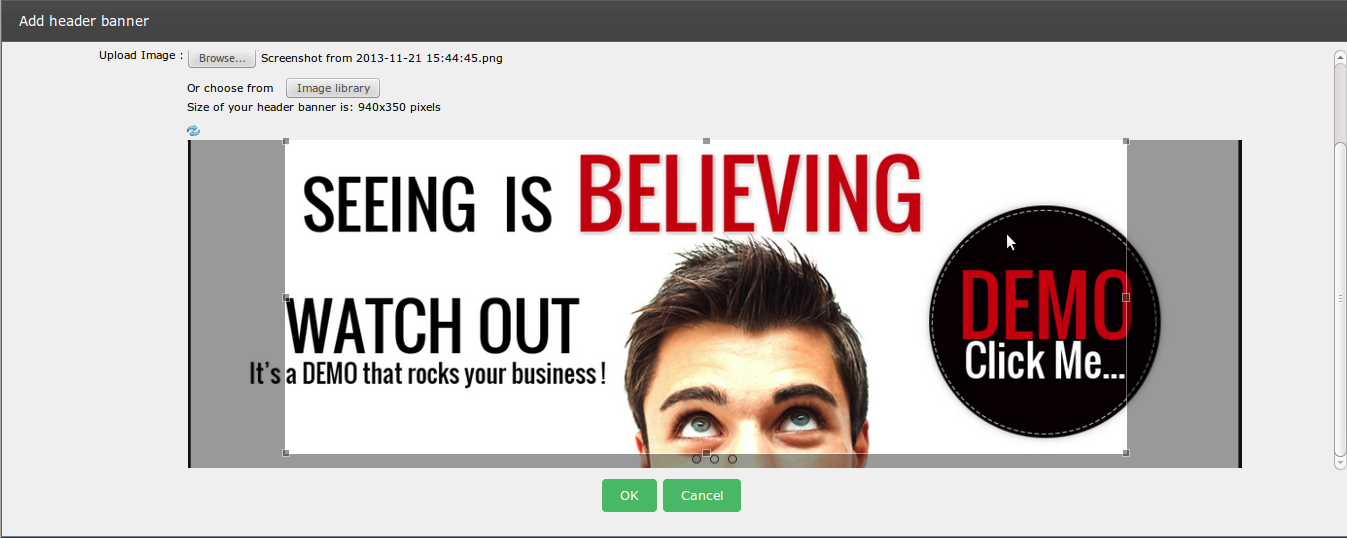The image size is (1347, 538).
Task: Select the middle carousel dot below the banner
Action: click(x=714, y=459)
